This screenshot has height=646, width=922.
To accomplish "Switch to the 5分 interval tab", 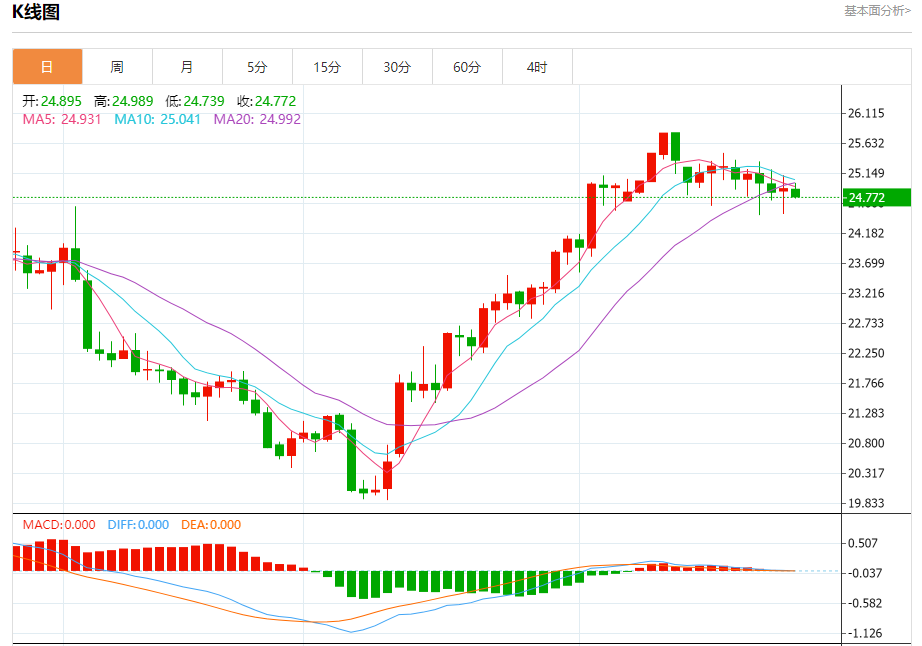I will 257,67.
